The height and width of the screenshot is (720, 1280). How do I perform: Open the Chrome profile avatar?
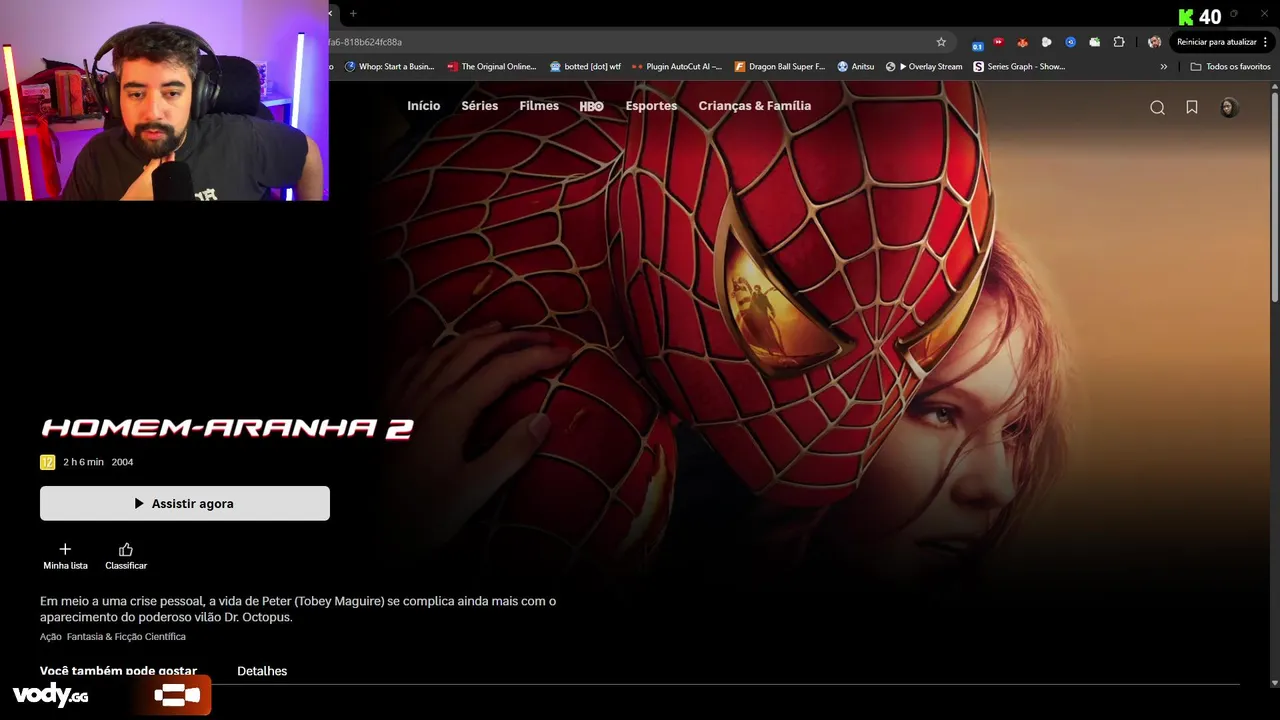pyautogui.click(x=1154, y=42)
